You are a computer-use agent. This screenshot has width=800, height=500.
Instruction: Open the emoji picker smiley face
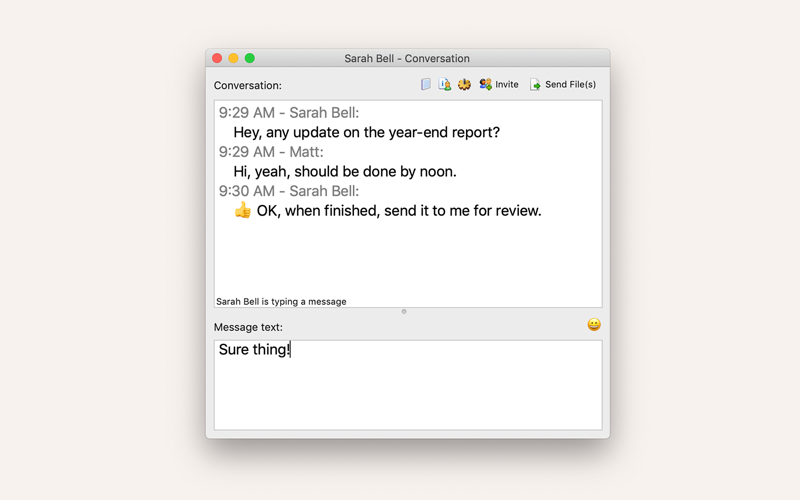click(x=594, y=324)
